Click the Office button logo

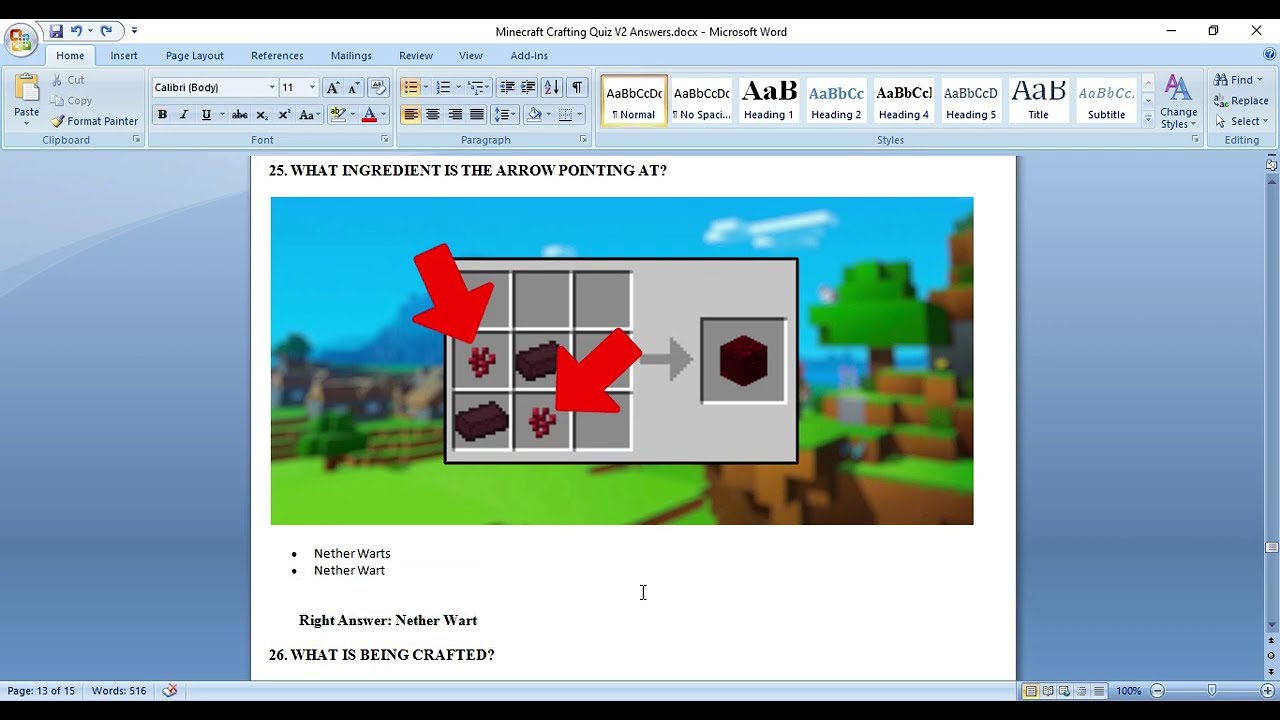tap(20, 41)
